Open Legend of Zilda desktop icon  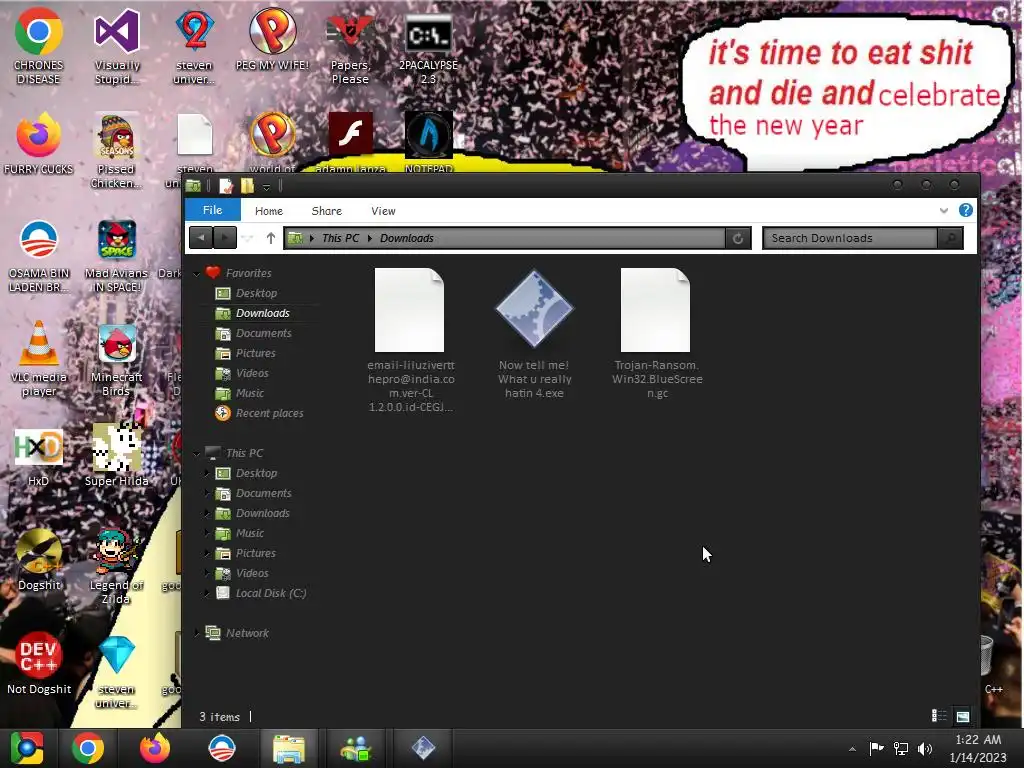(x=116, y=566)
